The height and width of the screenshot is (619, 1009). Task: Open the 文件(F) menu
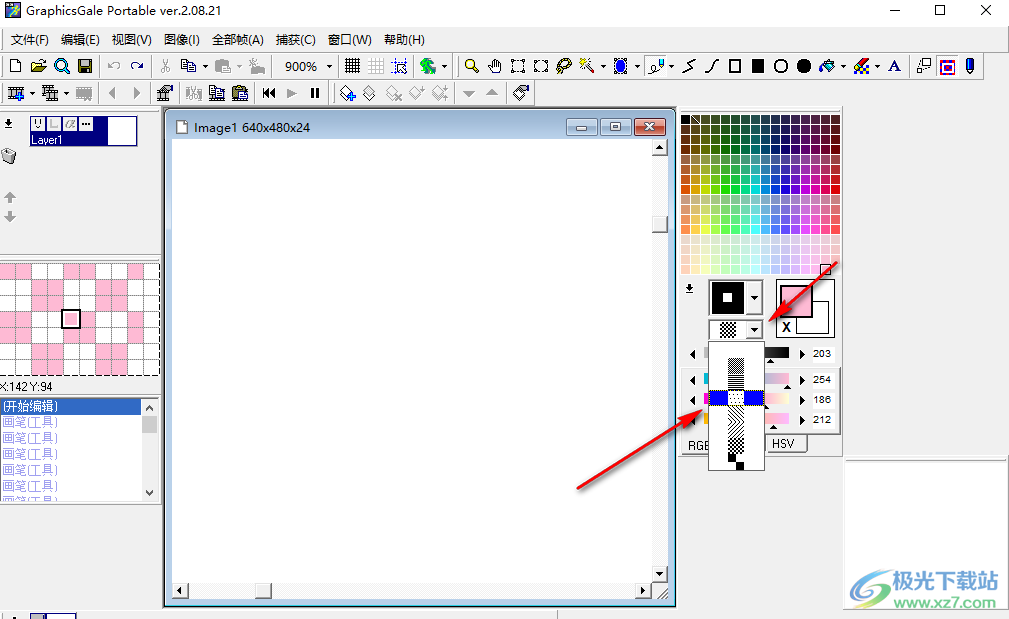30,40
